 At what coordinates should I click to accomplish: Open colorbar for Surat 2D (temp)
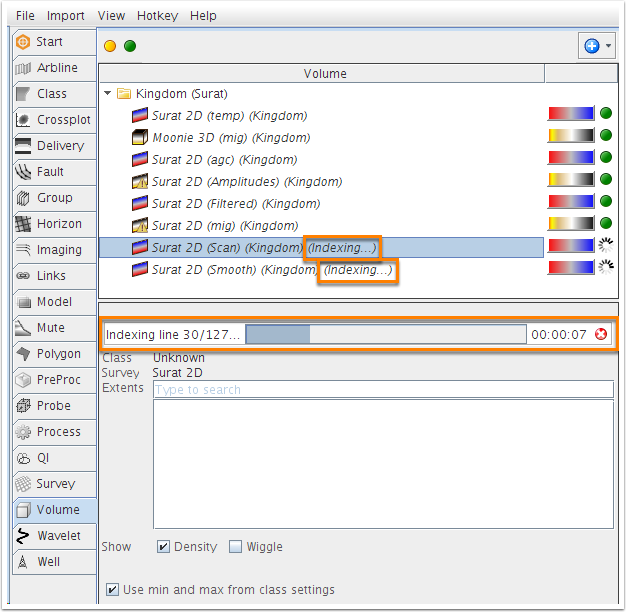coord(571,113)
